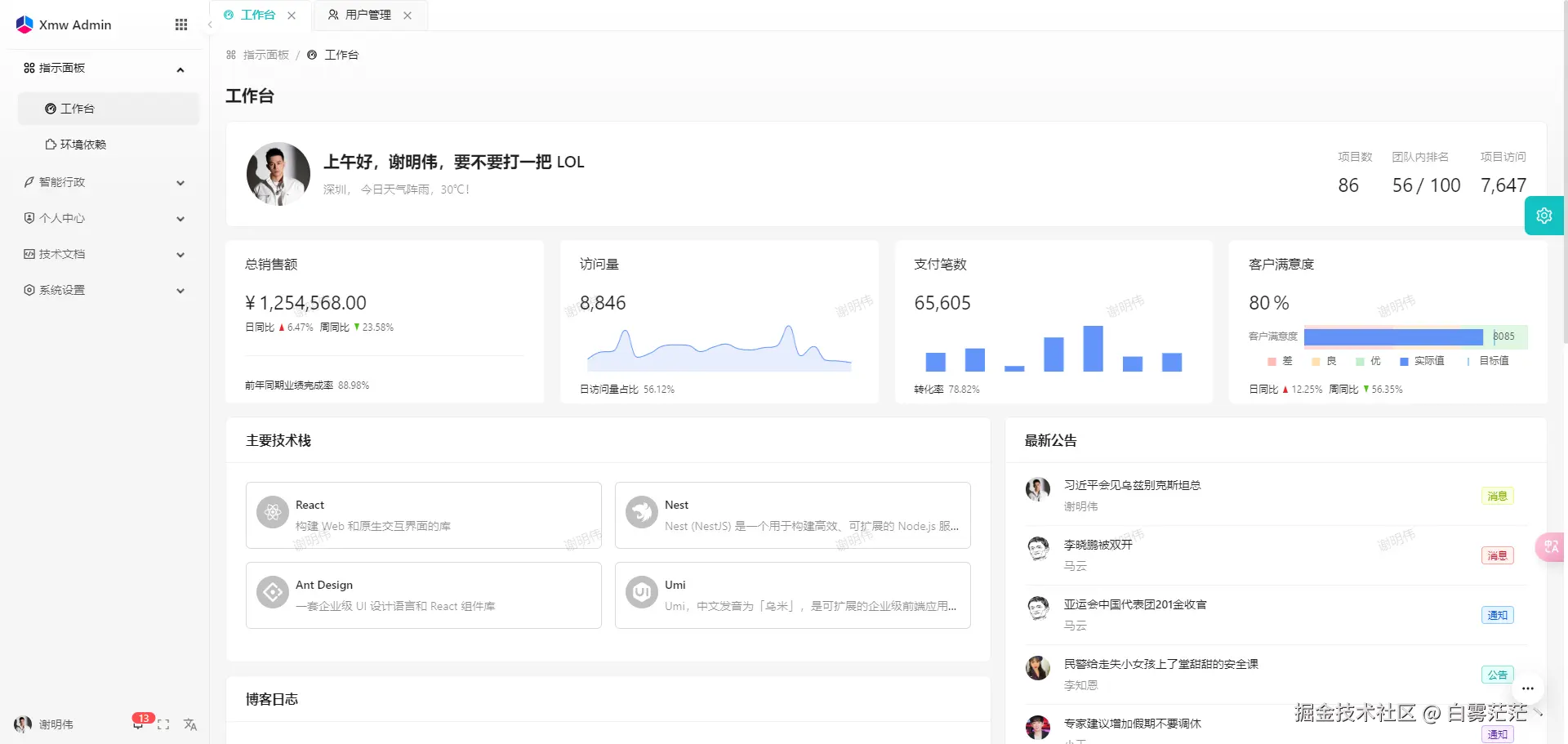
Task: Click the avatar beside 民警给走失小女孩 announcement
Action: [1038, 668]
